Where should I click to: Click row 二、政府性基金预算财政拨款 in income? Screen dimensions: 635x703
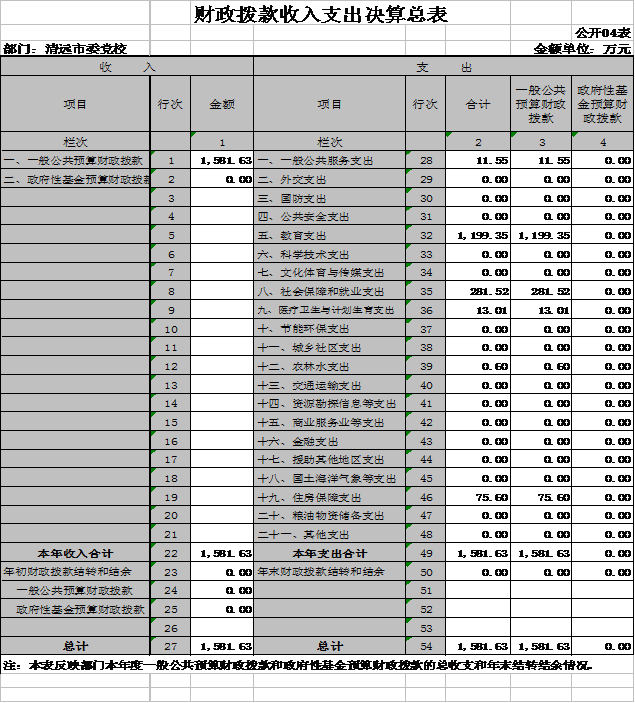click(x=75, y=179)
